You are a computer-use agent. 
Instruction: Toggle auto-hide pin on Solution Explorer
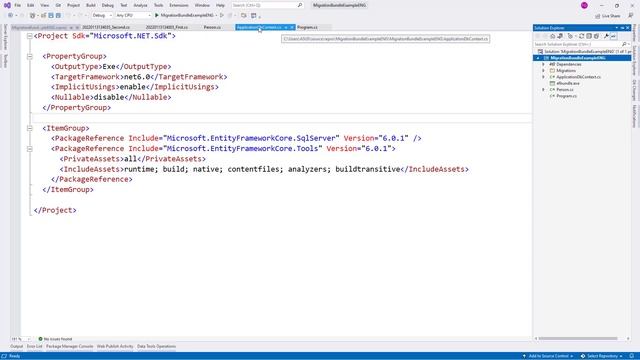(622, 28)
